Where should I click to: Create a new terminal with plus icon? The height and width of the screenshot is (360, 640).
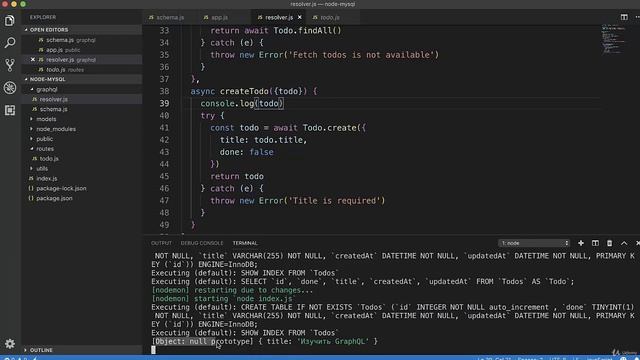coord(580,243)
